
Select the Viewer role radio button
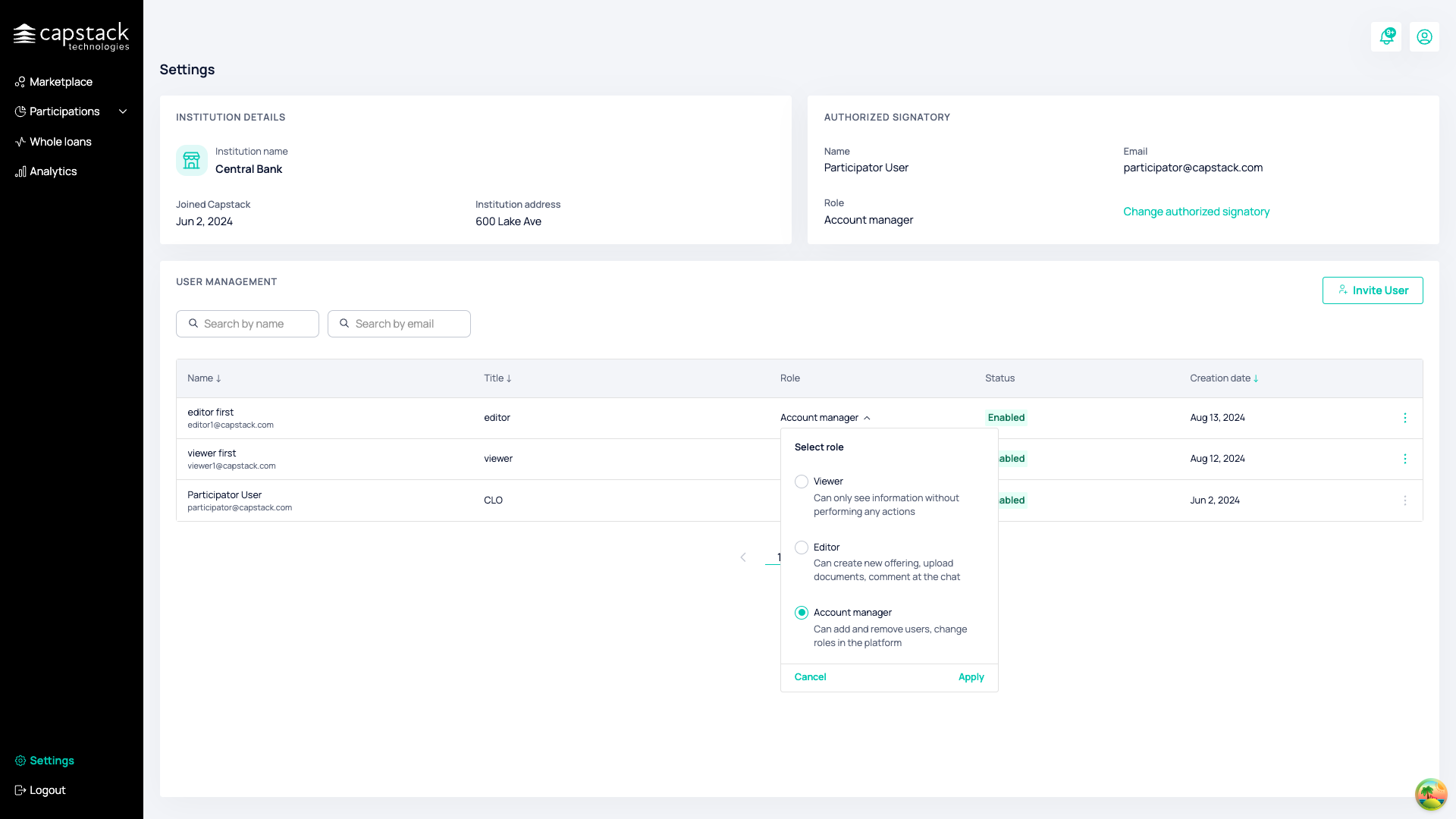802,482
